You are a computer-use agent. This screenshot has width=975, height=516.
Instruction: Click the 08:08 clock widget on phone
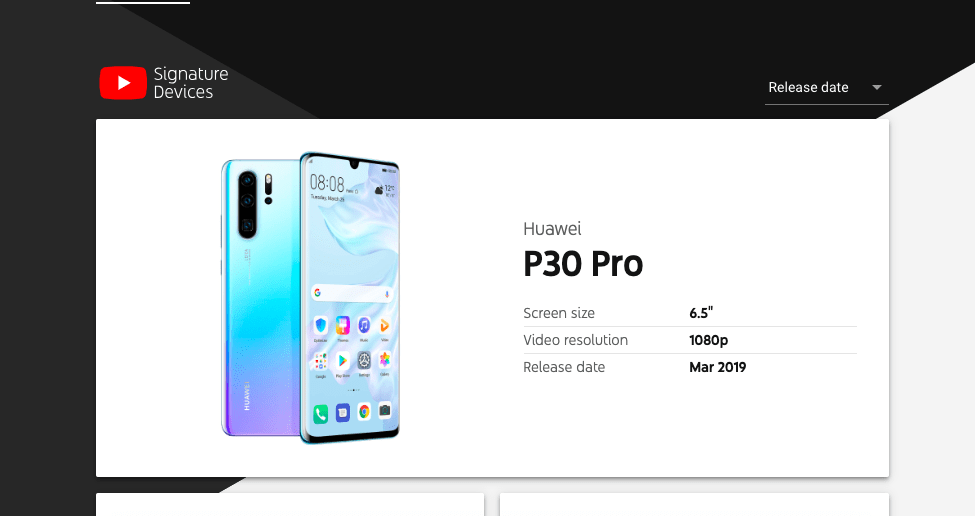(x=327, y=183)
